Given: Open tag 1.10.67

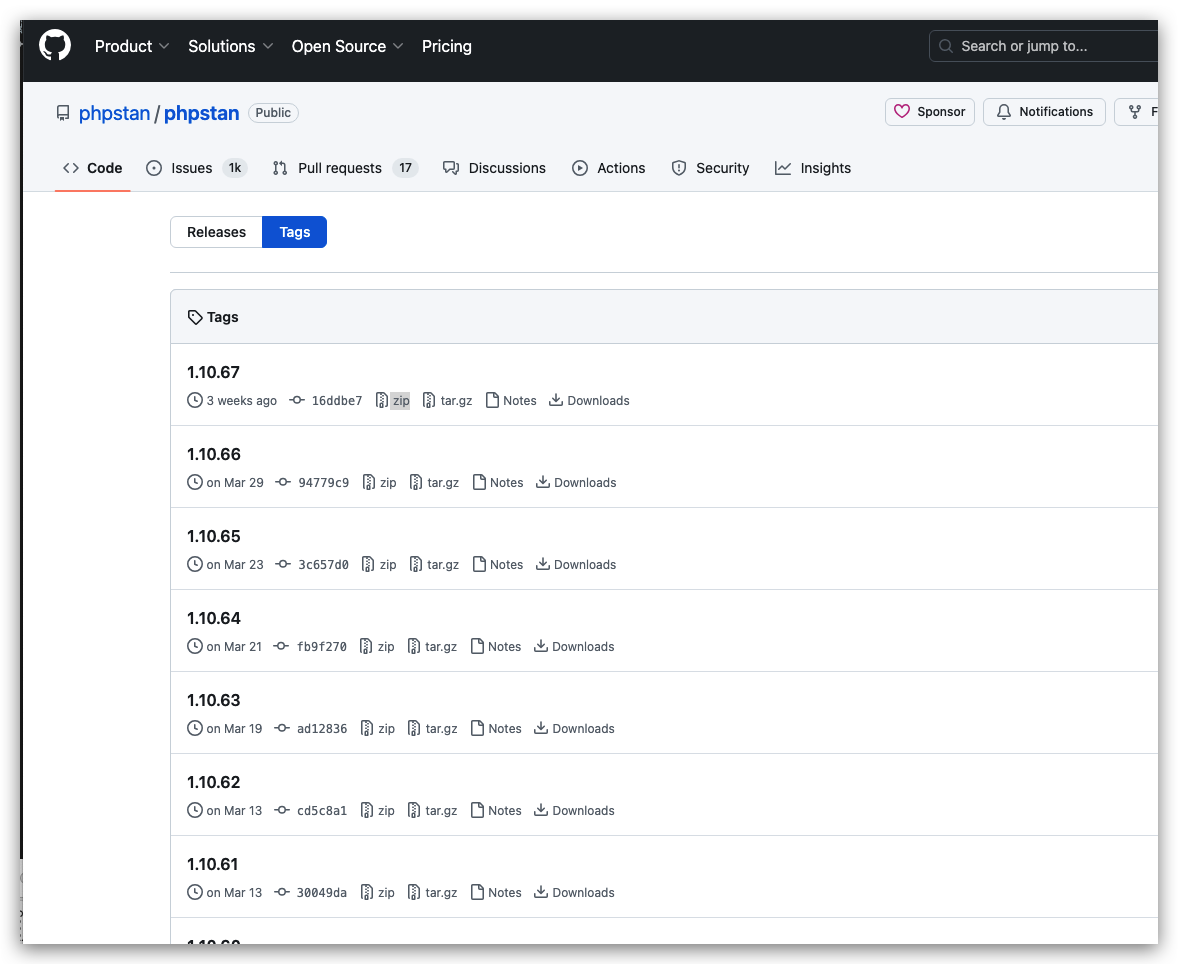Looking at the screenshot, I should 213,373.
